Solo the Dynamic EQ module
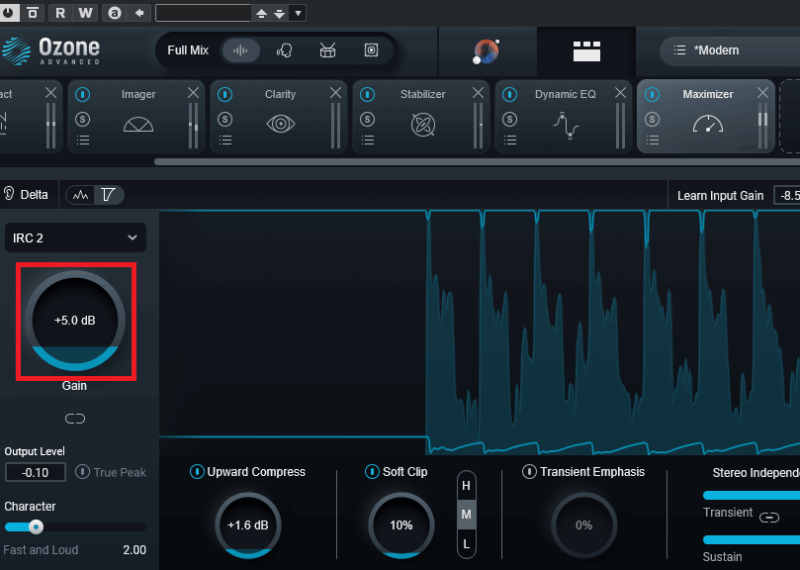This screenshot has height=570, width=800. click(x=510, y=119)
